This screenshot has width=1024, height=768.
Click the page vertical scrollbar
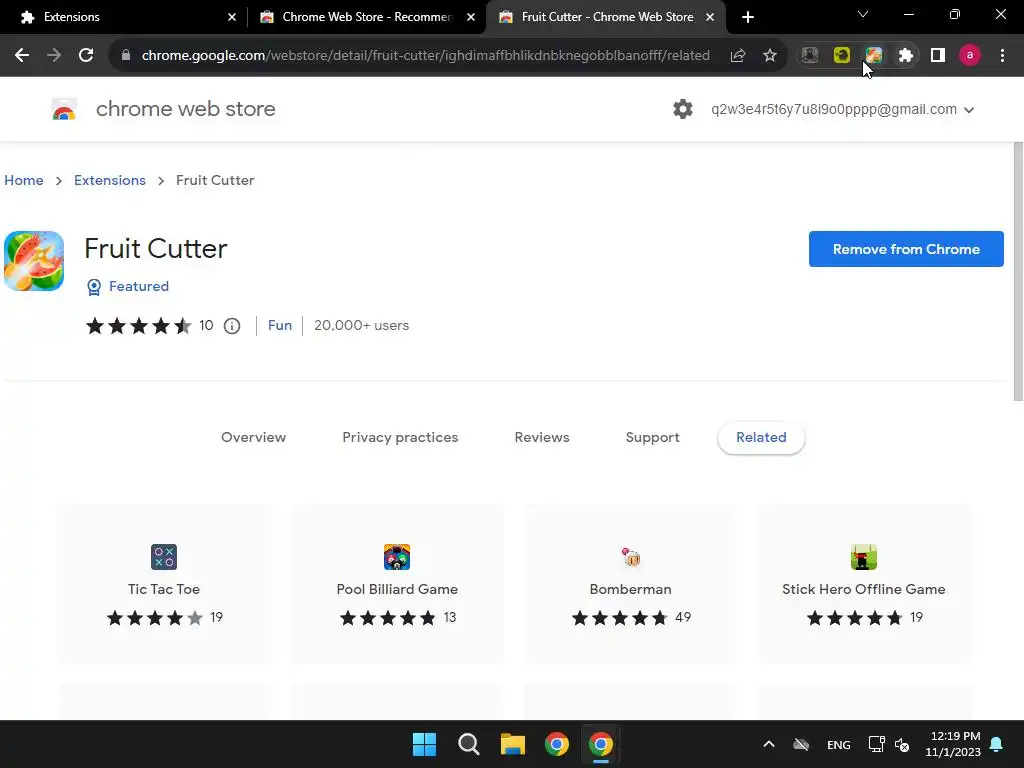click(1018, 271)
